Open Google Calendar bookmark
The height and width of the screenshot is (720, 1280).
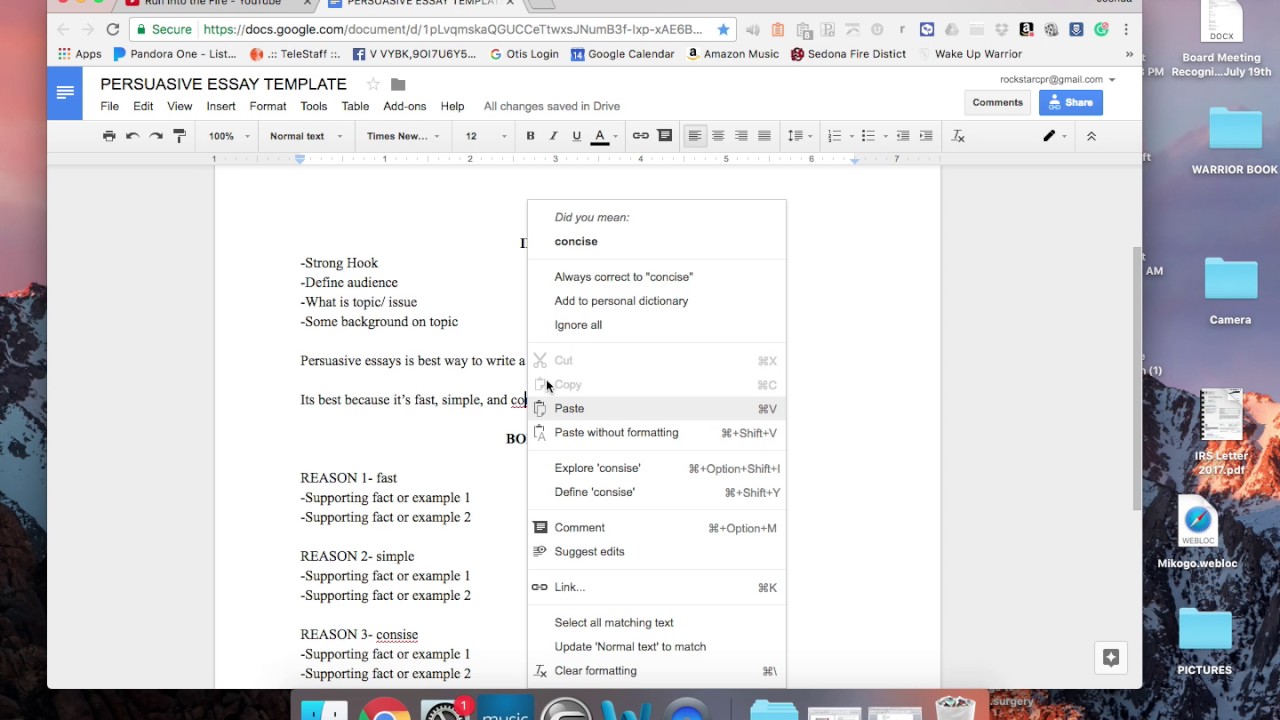point(622,54)
